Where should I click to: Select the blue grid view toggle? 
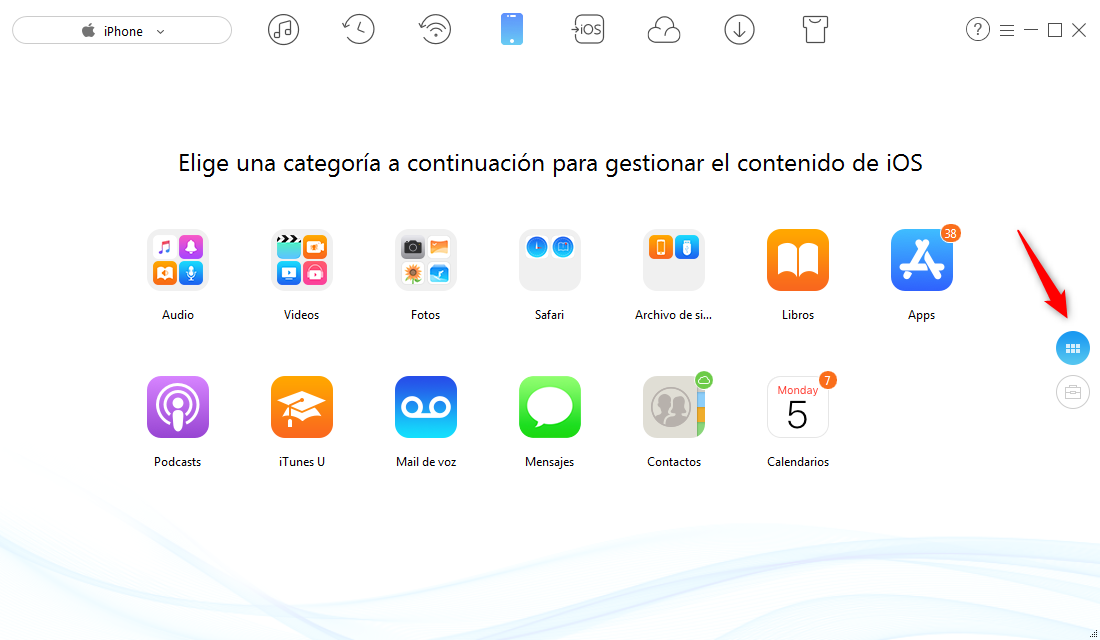[x=1072, y=348]
